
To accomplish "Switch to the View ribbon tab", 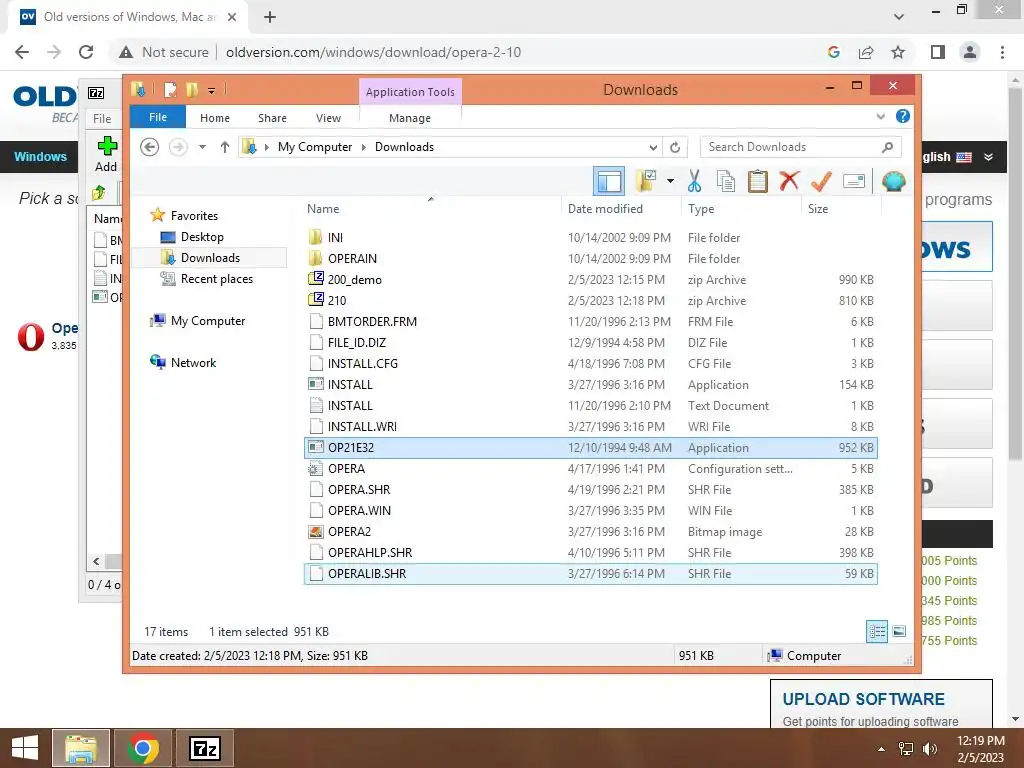I will 328,118.
